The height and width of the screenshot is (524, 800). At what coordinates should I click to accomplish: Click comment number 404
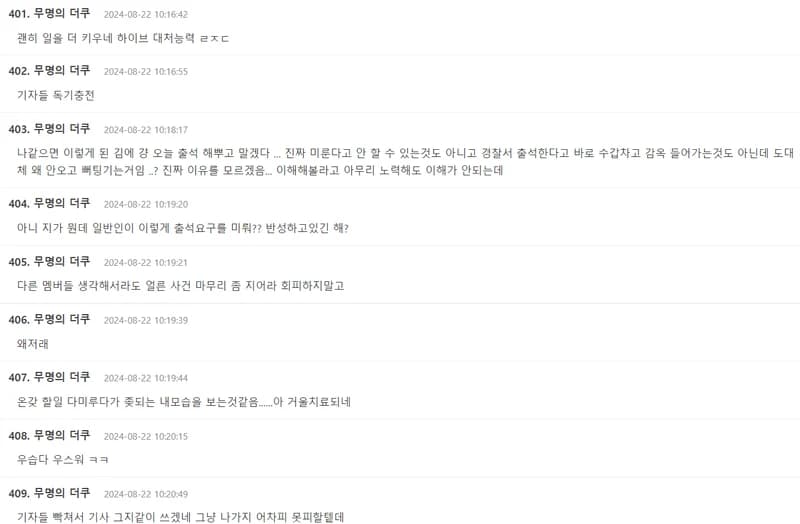point(19,204)
